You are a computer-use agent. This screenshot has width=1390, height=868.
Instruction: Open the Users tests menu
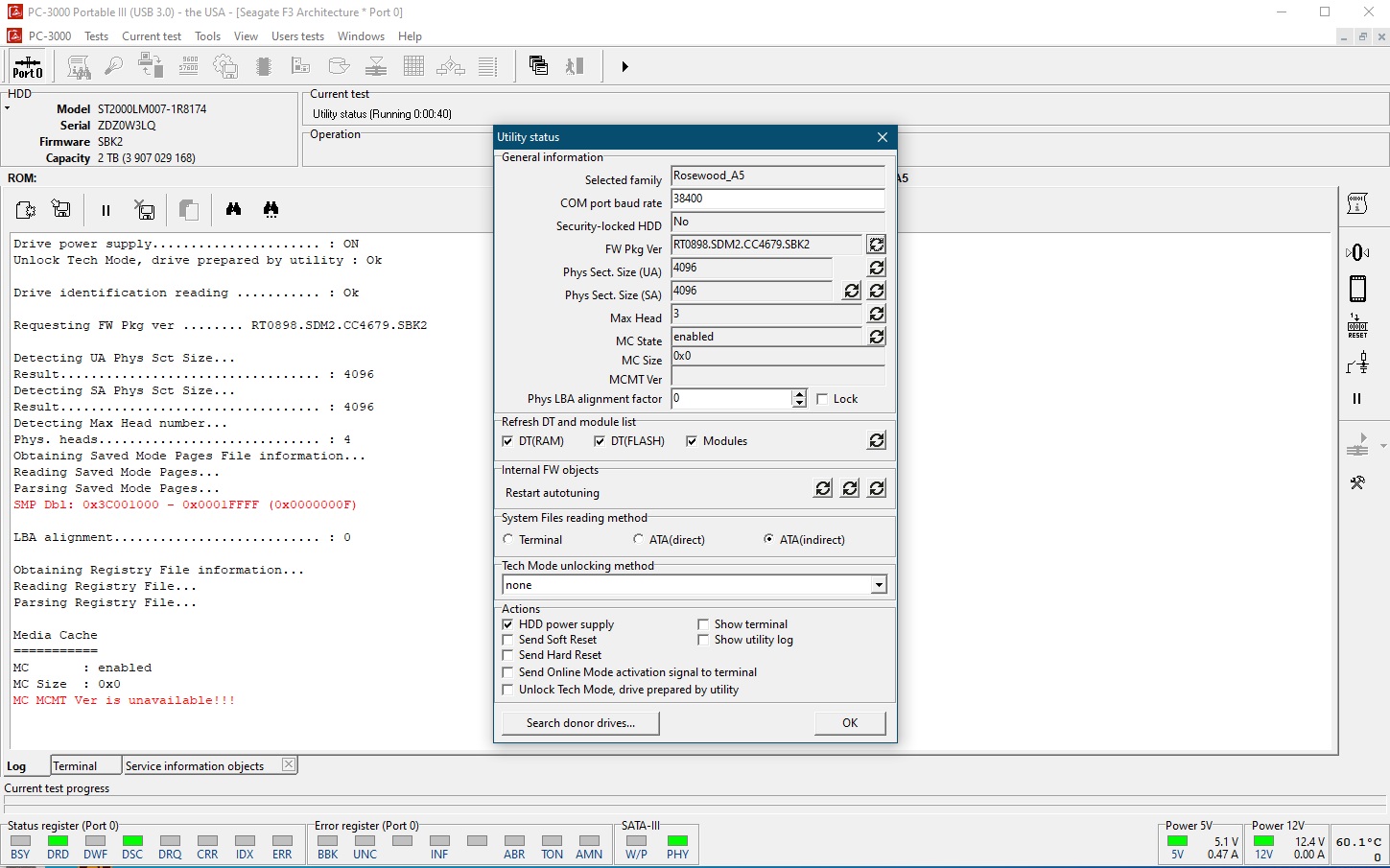click(297, 36)
